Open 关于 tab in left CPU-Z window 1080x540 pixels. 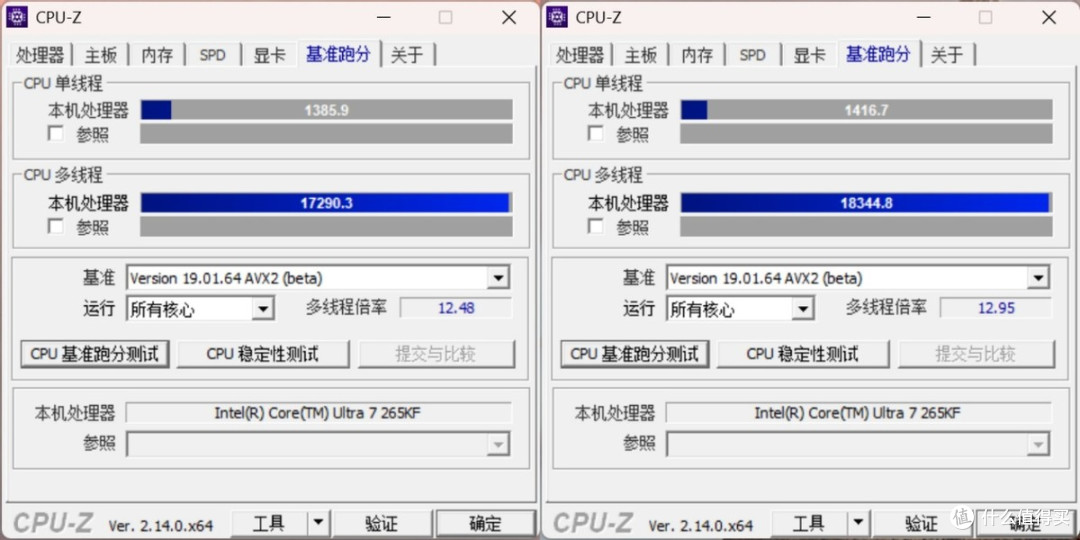(407, 55)
